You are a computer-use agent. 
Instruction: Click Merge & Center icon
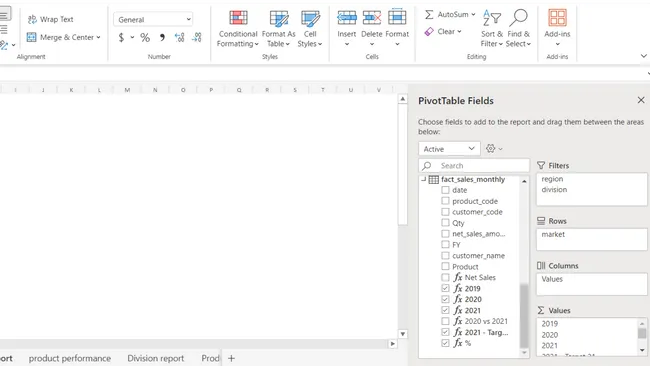tap(32, 37)
